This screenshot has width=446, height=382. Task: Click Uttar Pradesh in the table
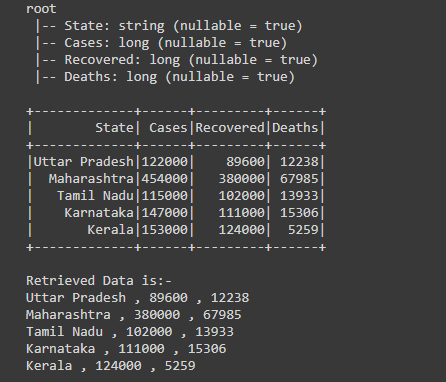click(84, 162)
